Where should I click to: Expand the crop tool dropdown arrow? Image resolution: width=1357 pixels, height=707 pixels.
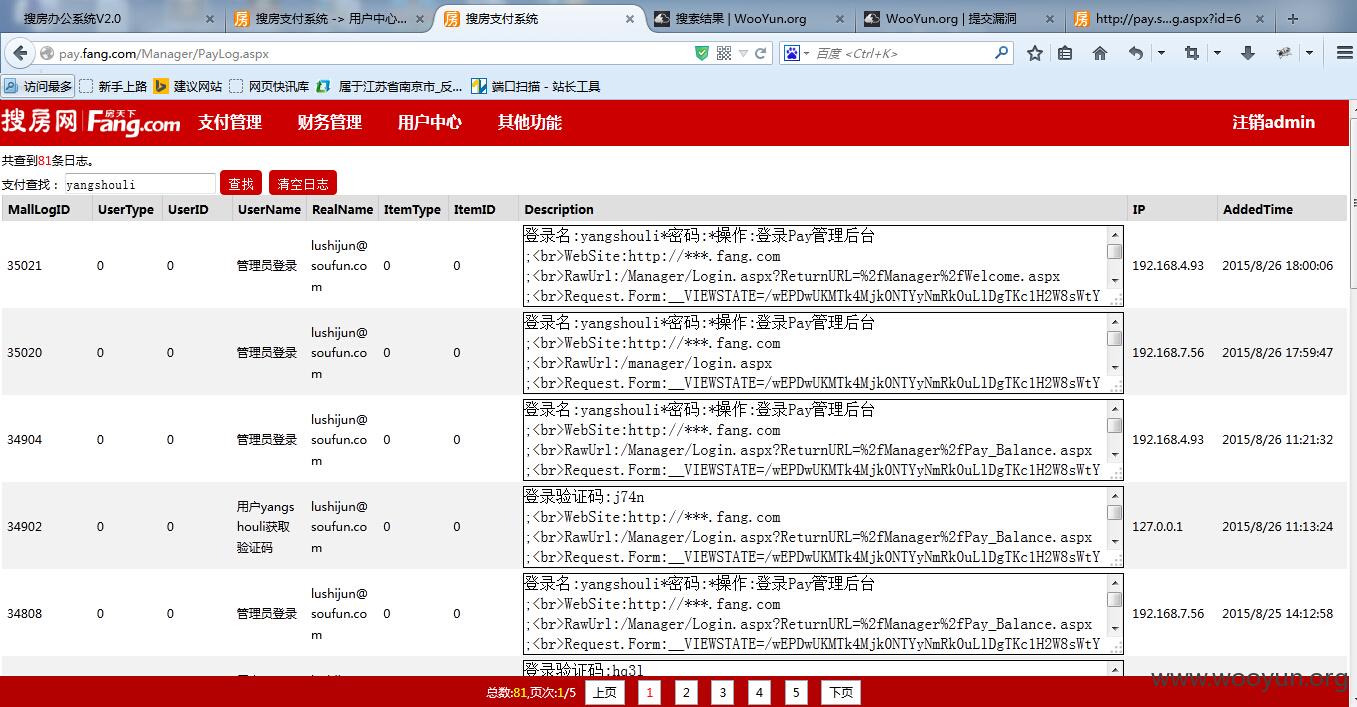coord(1217,53)
